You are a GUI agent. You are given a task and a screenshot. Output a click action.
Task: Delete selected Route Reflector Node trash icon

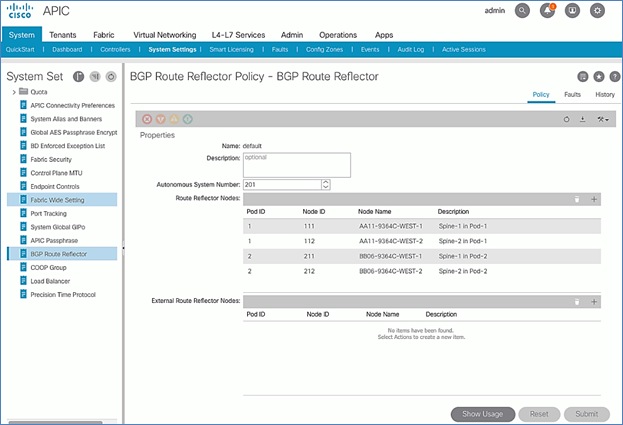(577, 199)
